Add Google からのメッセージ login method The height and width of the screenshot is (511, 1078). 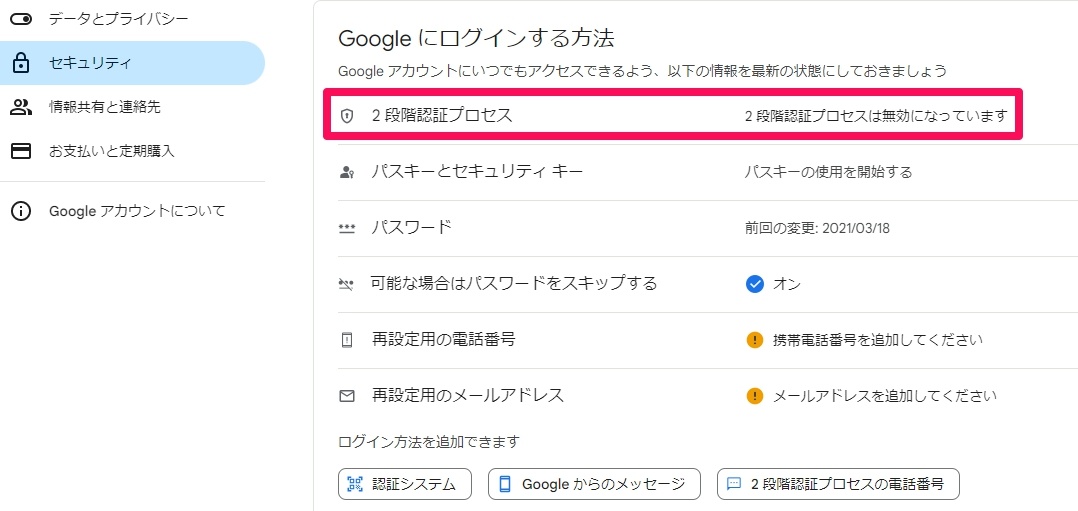pos(594,484)
